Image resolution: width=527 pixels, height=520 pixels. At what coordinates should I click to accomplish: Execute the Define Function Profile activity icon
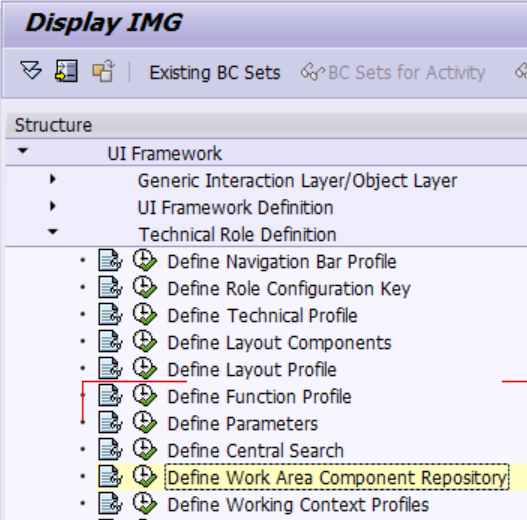click(x=145, y=396)
